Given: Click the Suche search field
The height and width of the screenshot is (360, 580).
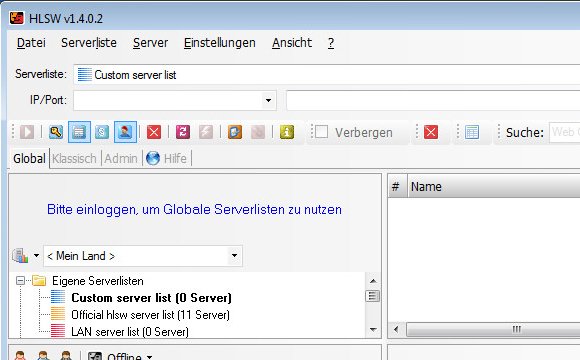Looking at the screenshot, I should click(564, 132).
